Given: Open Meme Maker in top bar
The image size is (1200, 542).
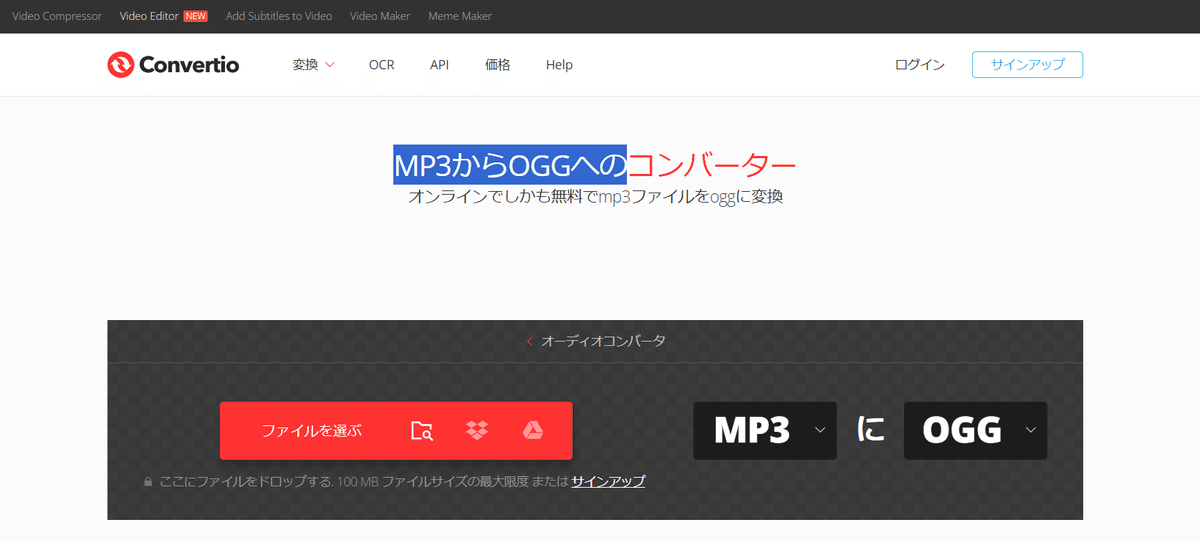Looking at the screenshot, I should tap(460, 16).
